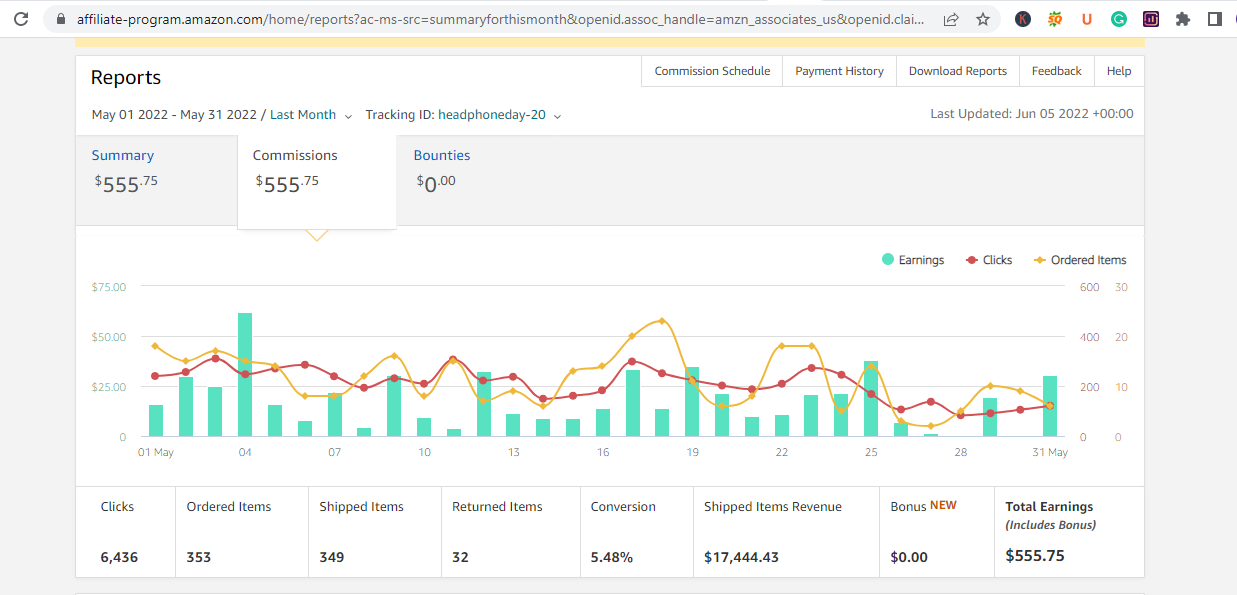The height and width of the screenshot is (595, 1237).
Task: Click the Returned Items value 32
Action: 460,557
